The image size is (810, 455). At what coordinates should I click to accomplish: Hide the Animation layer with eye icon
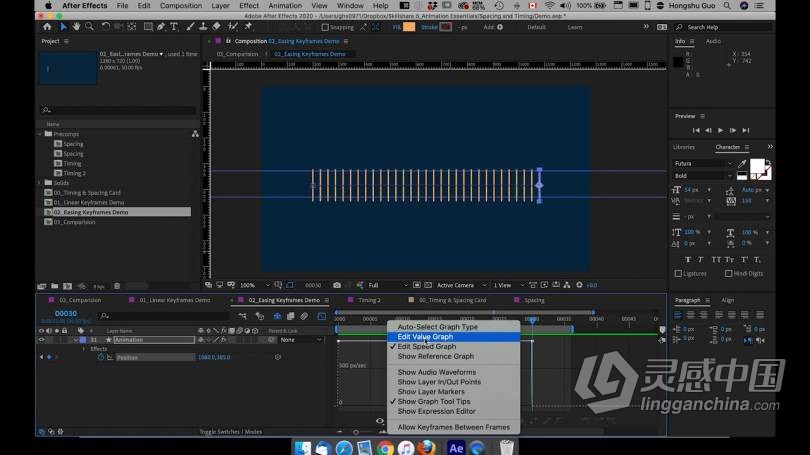(x=41, y=340)
